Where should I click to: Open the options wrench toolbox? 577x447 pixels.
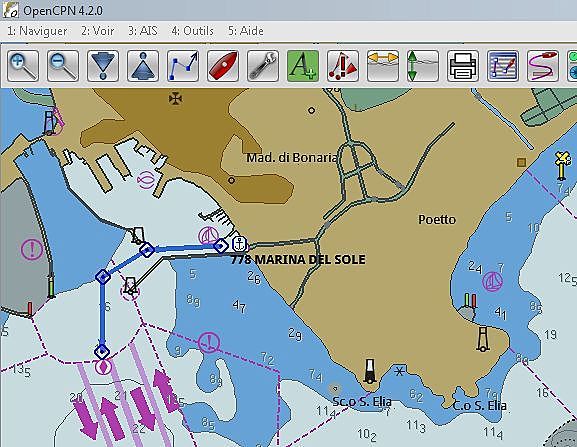pos(263,66)
